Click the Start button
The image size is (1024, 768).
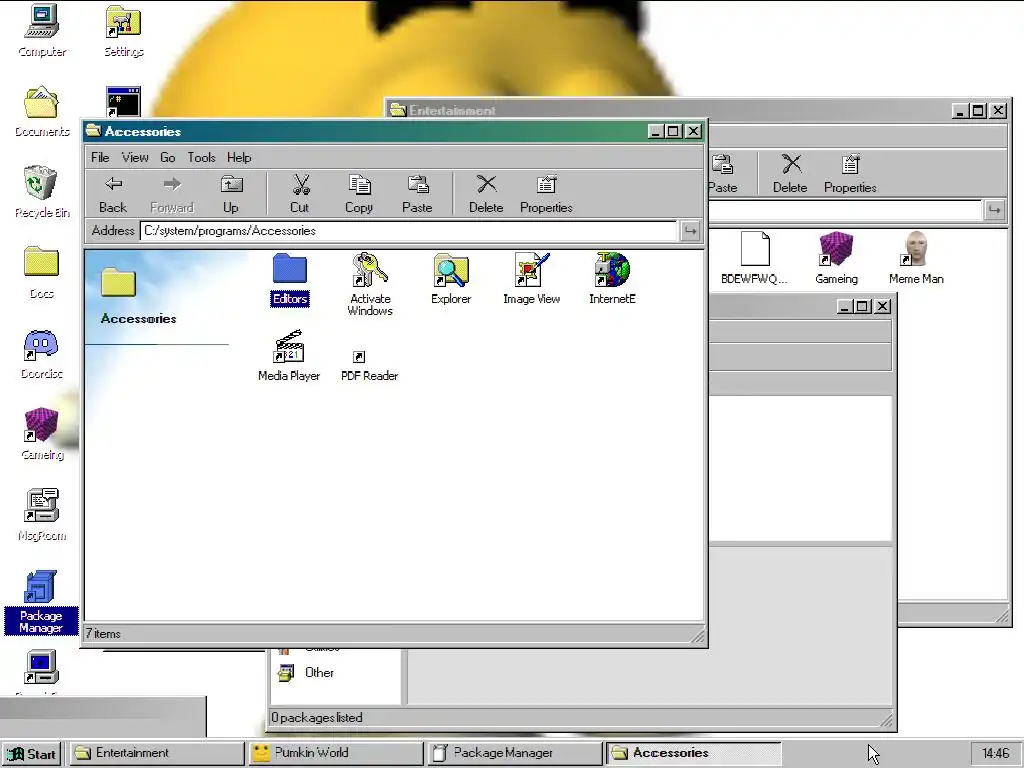[31, 754]
